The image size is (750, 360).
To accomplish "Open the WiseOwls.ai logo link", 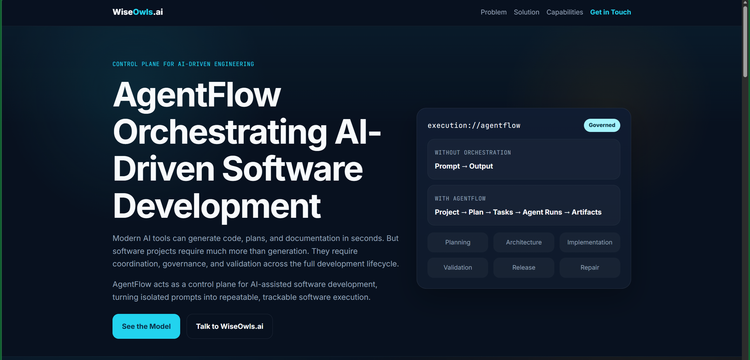I will (138, 12).
